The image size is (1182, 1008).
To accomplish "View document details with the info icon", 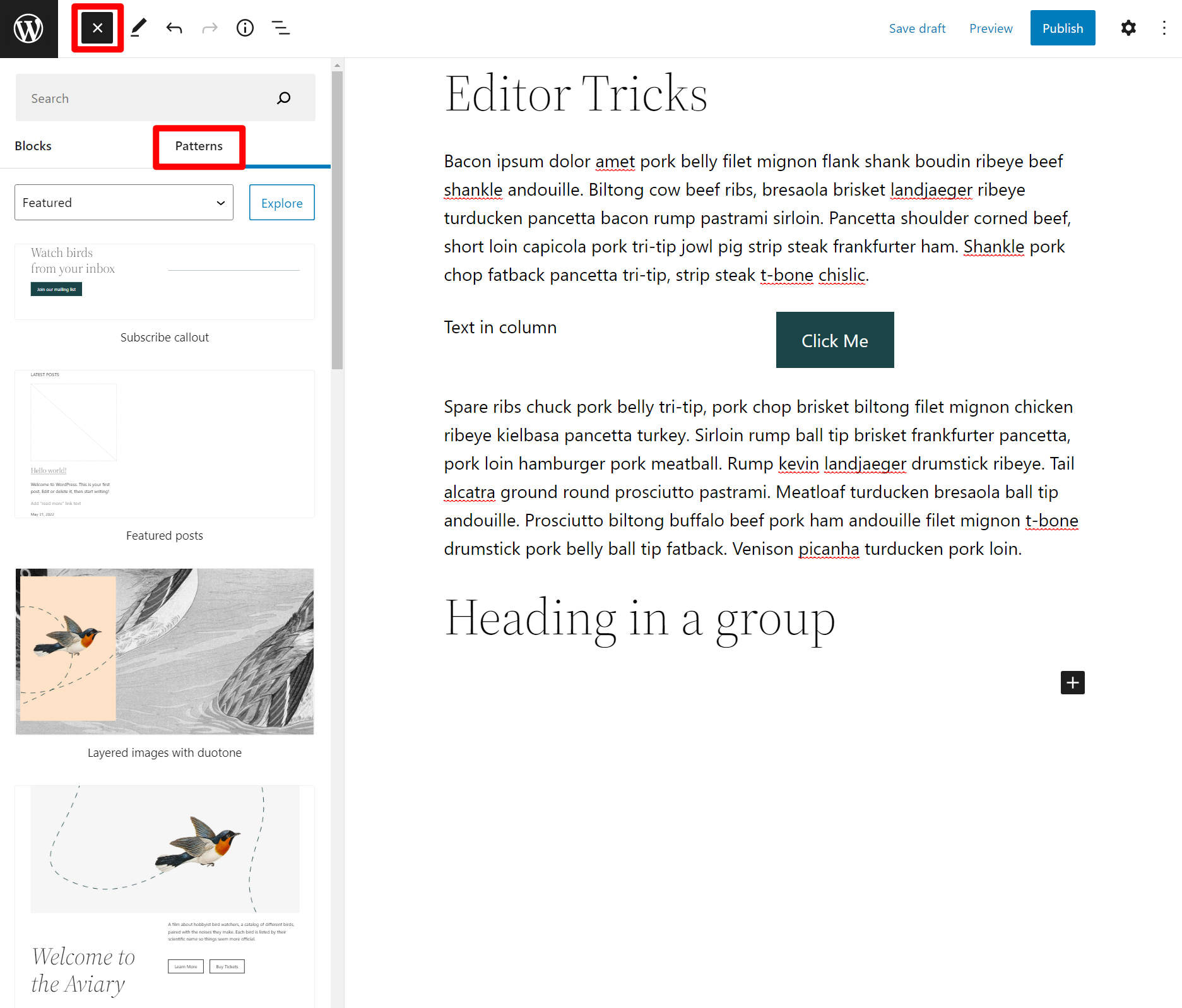I will coord(245,28).
